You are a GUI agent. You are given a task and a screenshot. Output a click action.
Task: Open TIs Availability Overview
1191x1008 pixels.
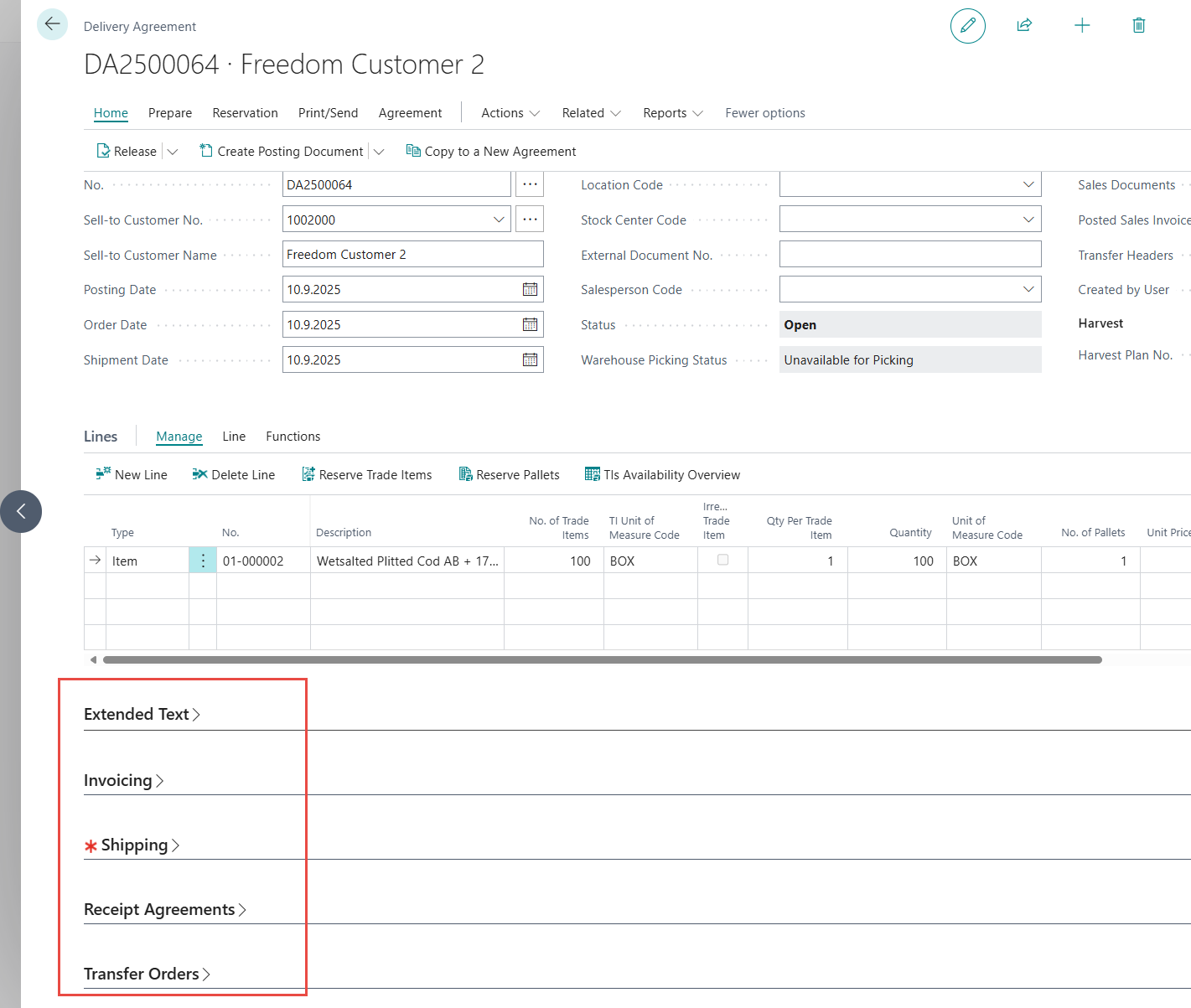[662, 475]
